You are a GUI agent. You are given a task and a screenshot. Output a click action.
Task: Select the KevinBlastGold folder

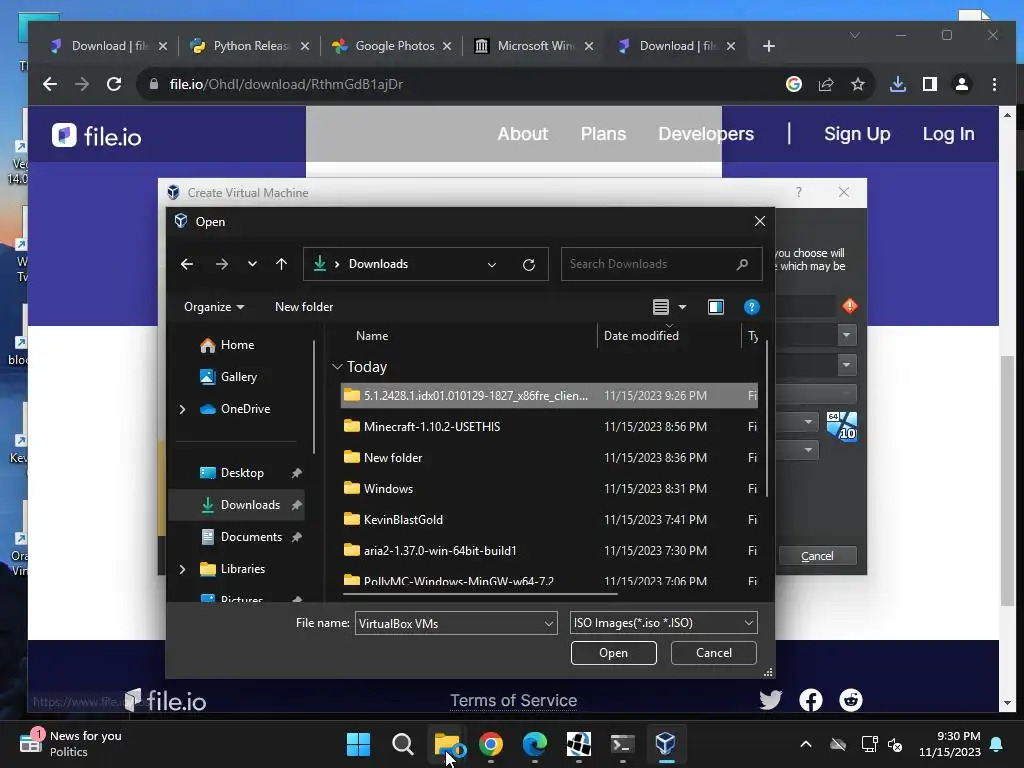point(549,520)
